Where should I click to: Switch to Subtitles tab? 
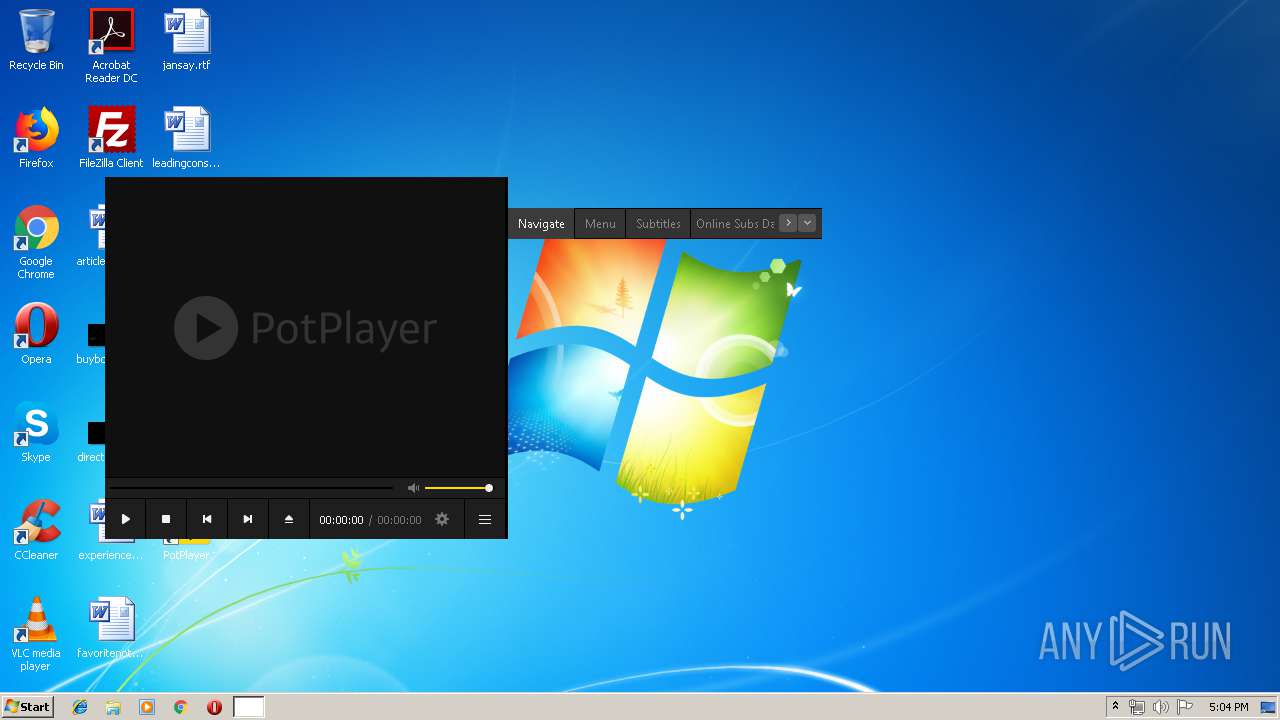click(658, 224)
